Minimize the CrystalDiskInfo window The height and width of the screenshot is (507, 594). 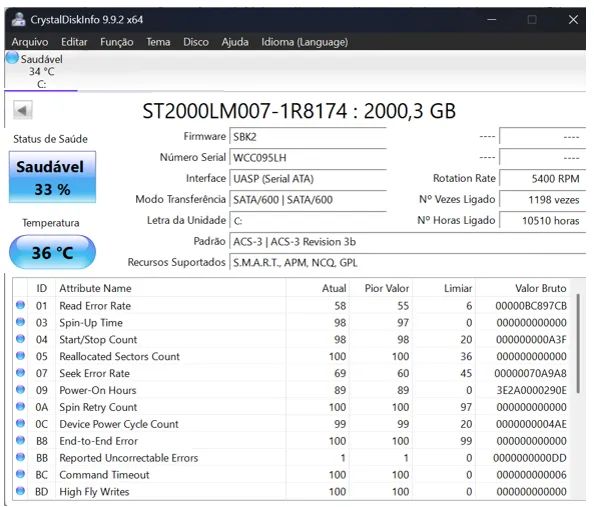click(x=491, y=19)
